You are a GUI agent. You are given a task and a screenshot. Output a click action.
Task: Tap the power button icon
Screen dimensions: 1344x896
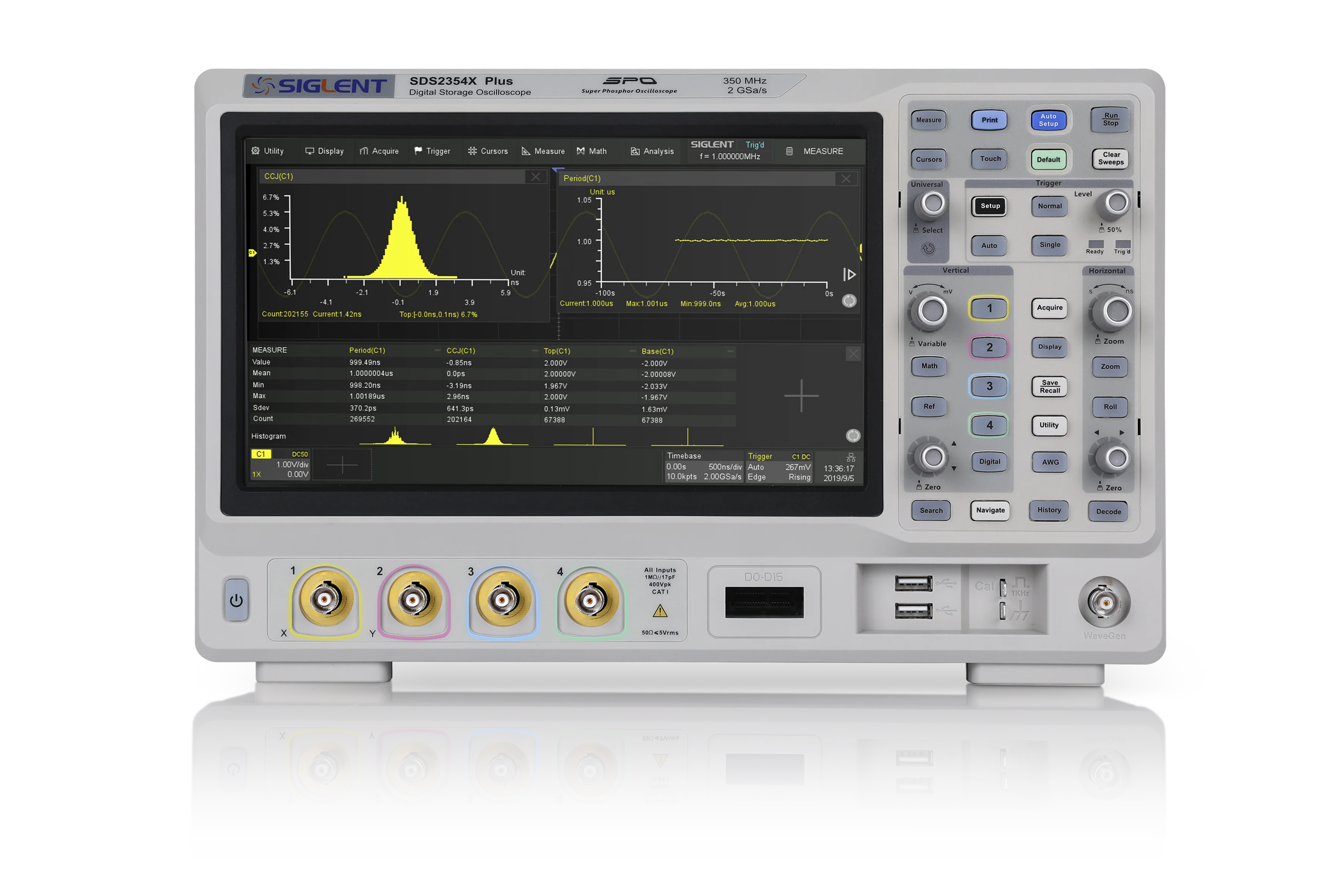(x=236, y=600)
